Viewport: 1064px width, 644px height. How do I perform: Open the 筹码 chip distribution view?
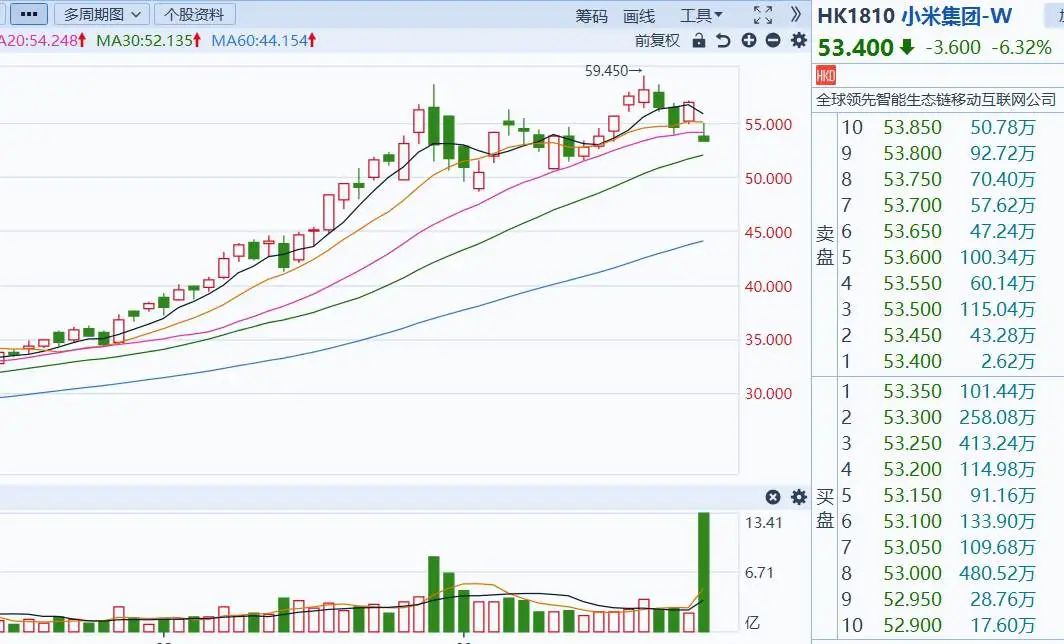click(591, 16)
